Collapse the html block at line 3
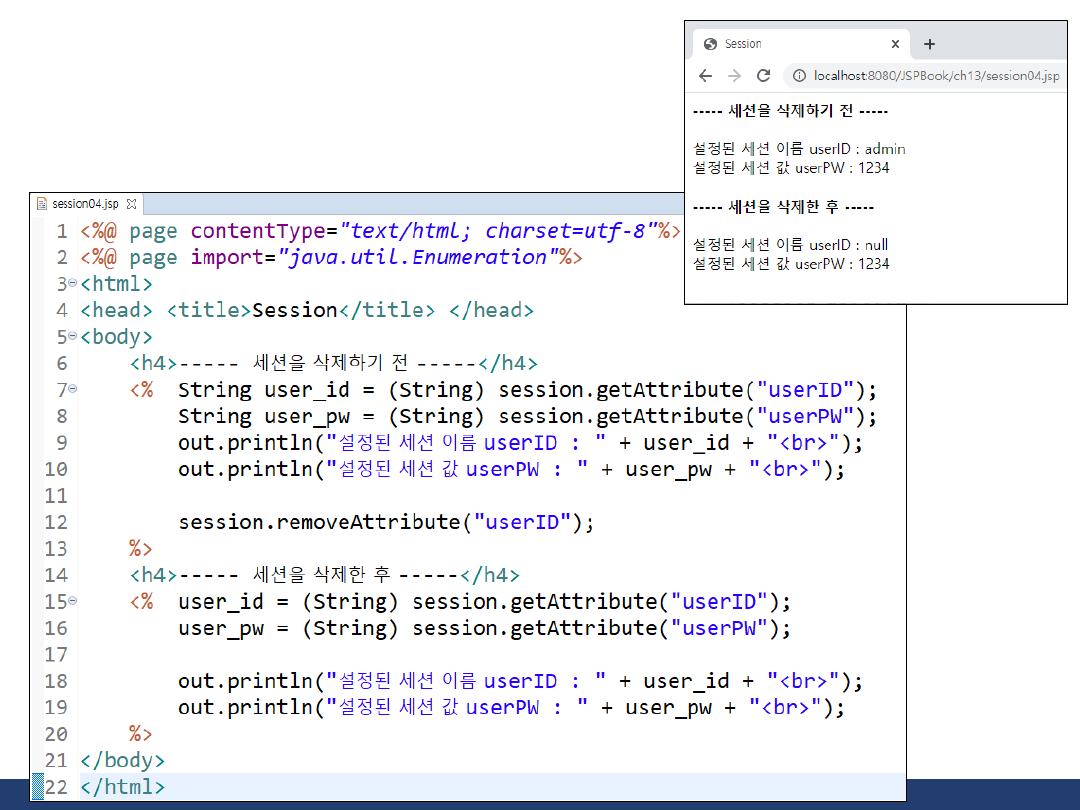1080x810 pixels. [72, 284]
